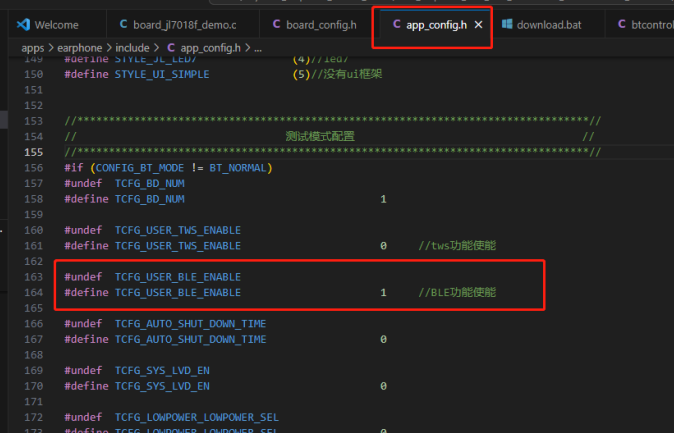
Task: Click TCFG_AUTO_SHUT_DOWN_TIME on the #define line
Action: (190, 339)
